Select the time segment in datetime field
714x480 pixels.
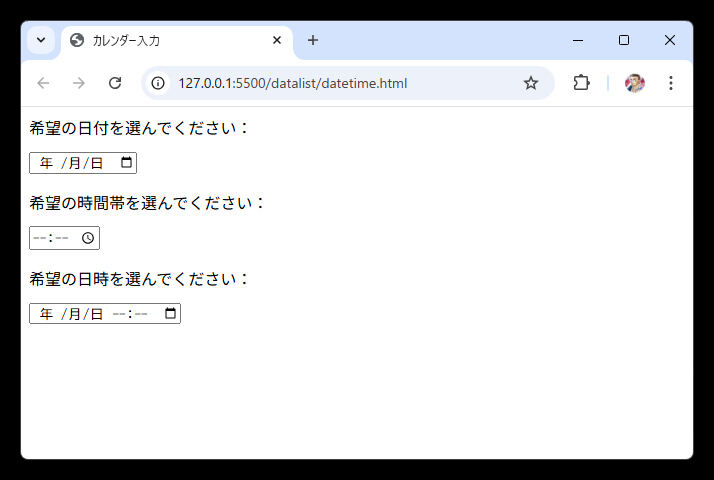tap(119, 314)
